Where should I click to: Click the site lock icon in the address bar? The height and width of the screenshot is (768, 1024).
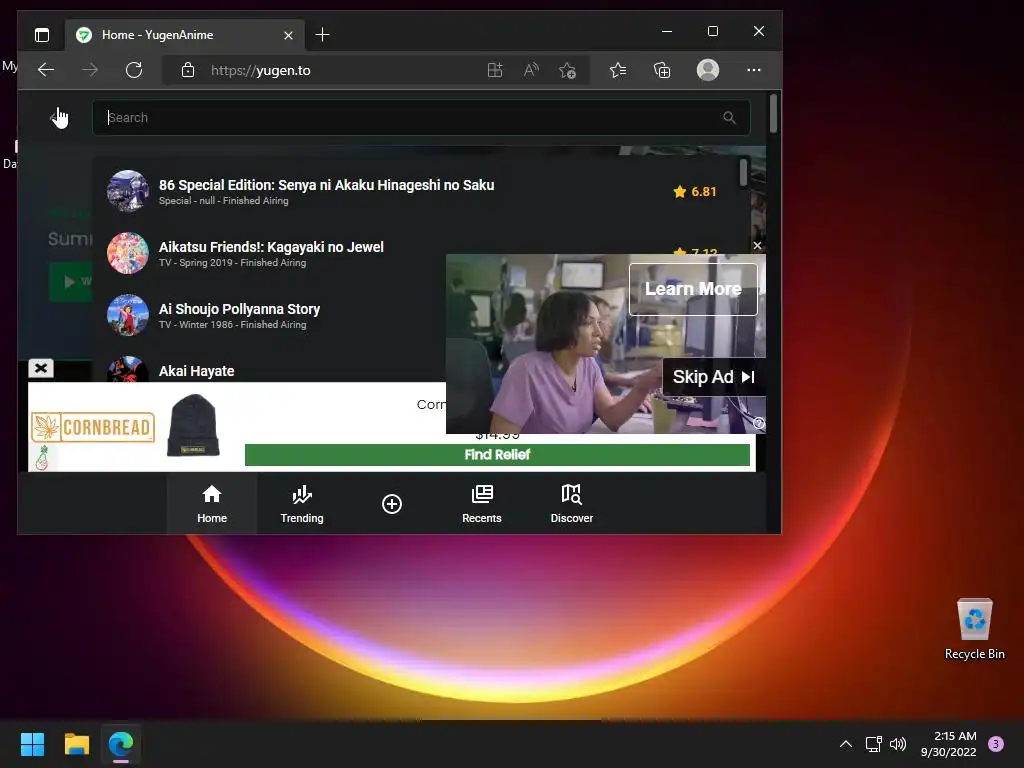[x=188, y=70]
